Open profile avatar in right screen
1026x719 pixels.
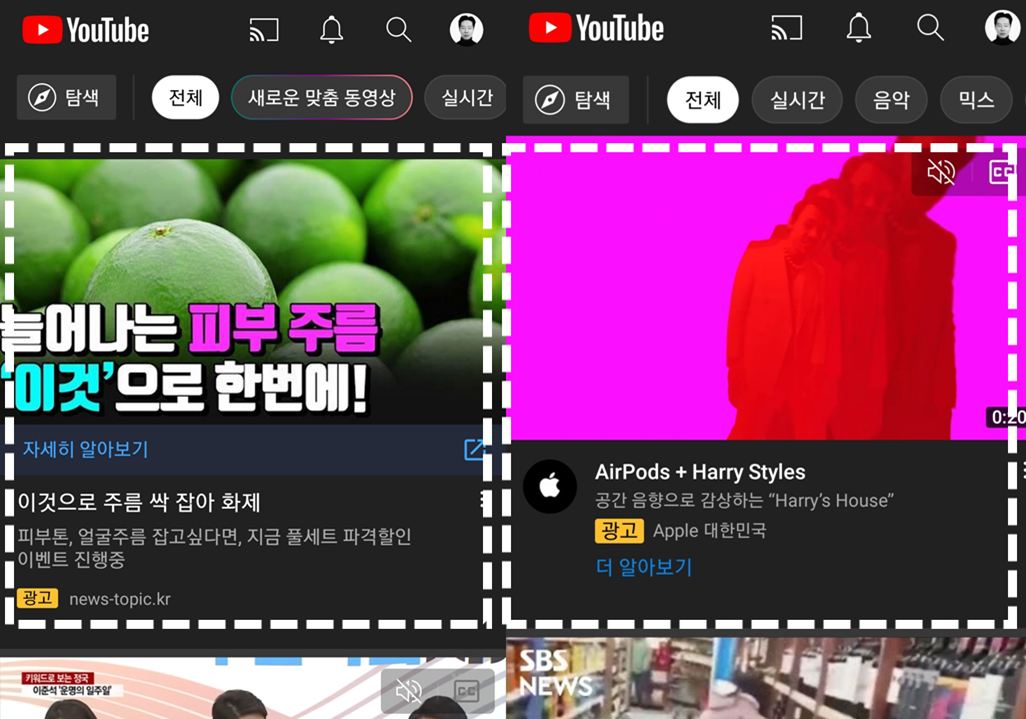pos(1002,27)
